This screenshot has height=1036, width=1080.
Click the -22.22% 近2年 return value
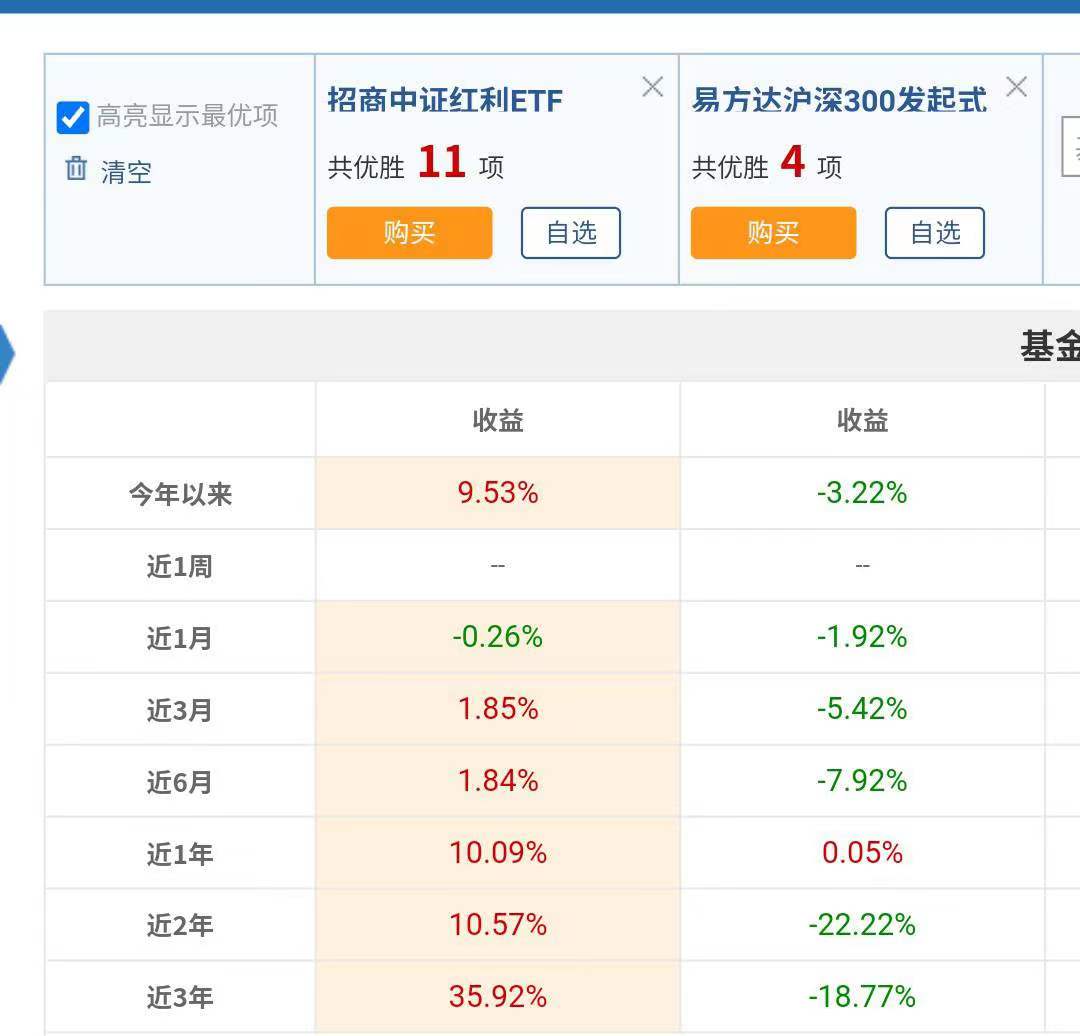tap(862, 925)
